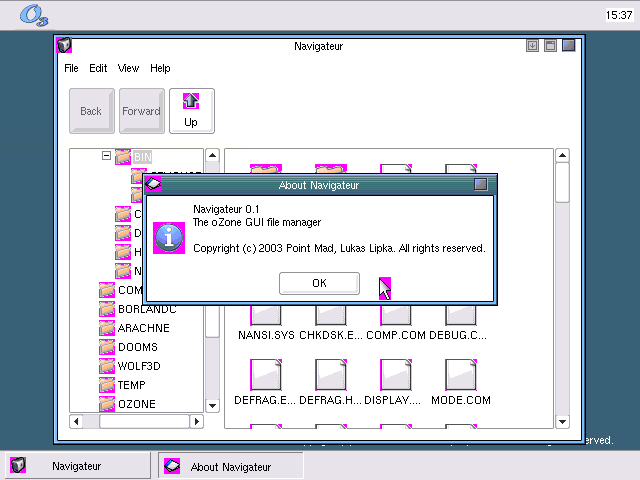640x480 pixels.
Task: Click the tree panel scroll left arrow
Action: (x=76, y=421)
